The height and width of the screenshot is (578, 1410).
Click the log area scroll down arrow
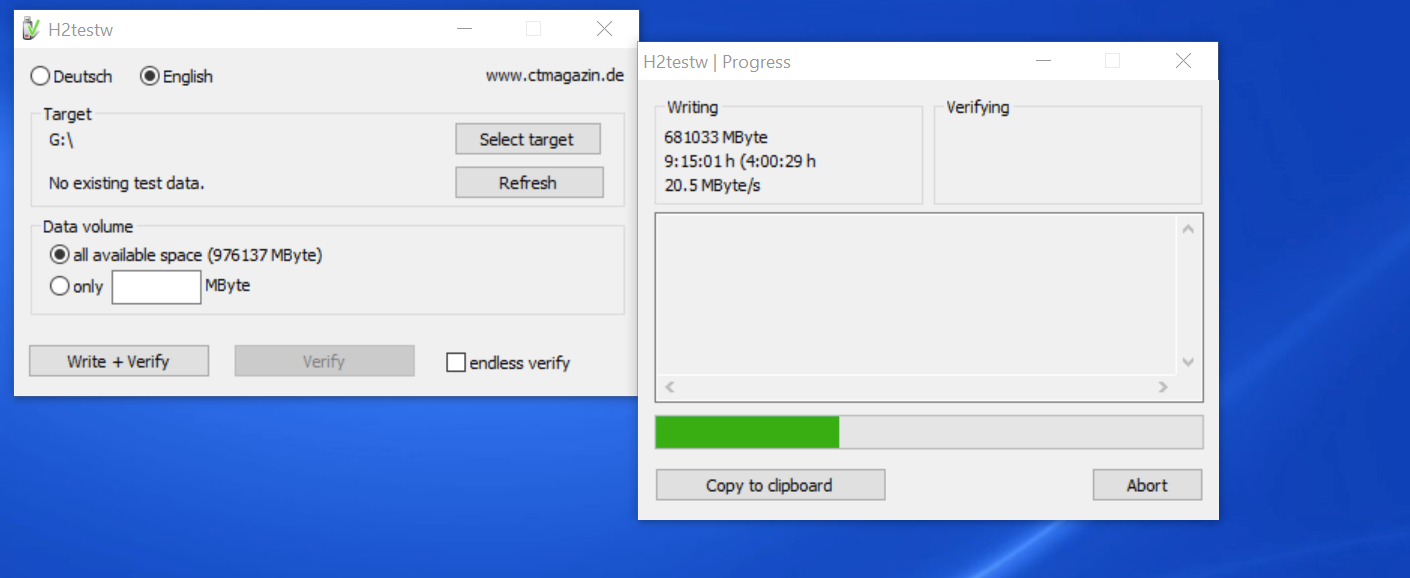(1188, 362)
